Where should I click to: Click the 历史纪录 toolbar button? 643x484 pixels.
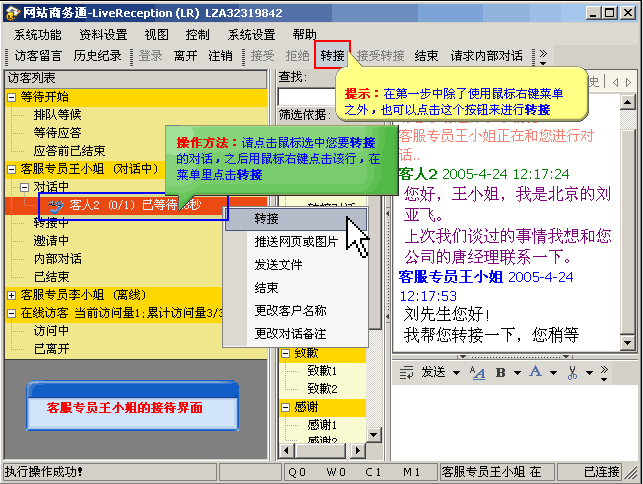[98, 56]
